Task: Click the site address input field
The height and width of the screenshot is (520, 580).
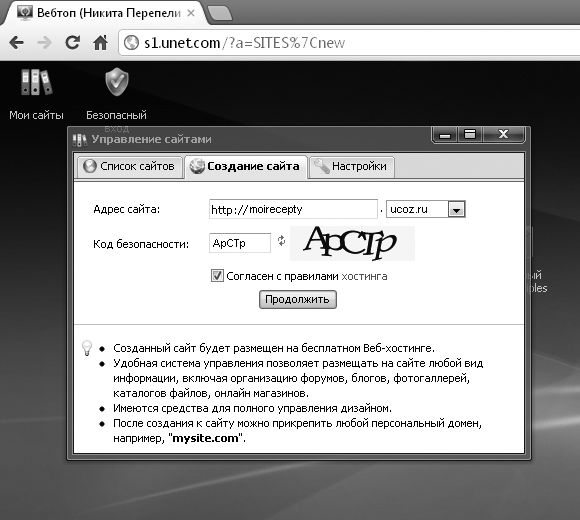Action: [x=293, y=209]
